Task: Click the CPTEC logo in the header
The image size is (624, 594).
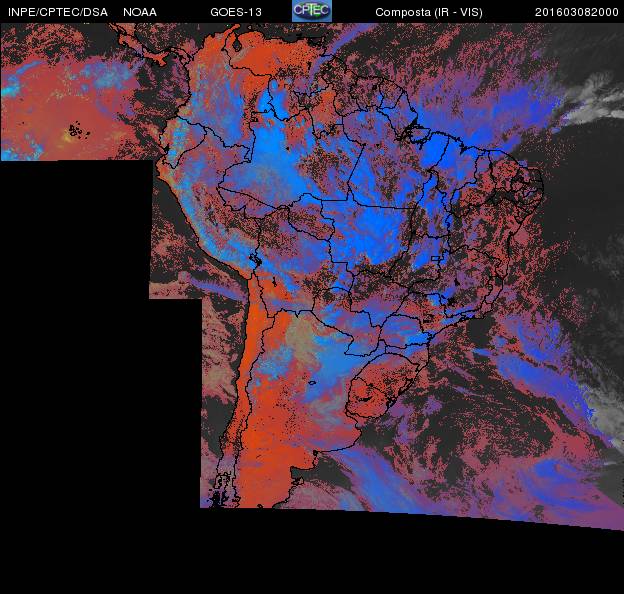Action: pyautogui.click(x=312, y=10)
